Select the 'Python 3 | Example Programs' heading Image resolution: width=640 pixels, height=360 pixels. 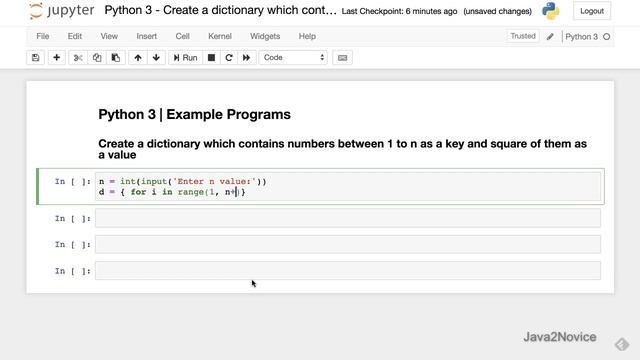pyautogui.click(x=194, y=114)
